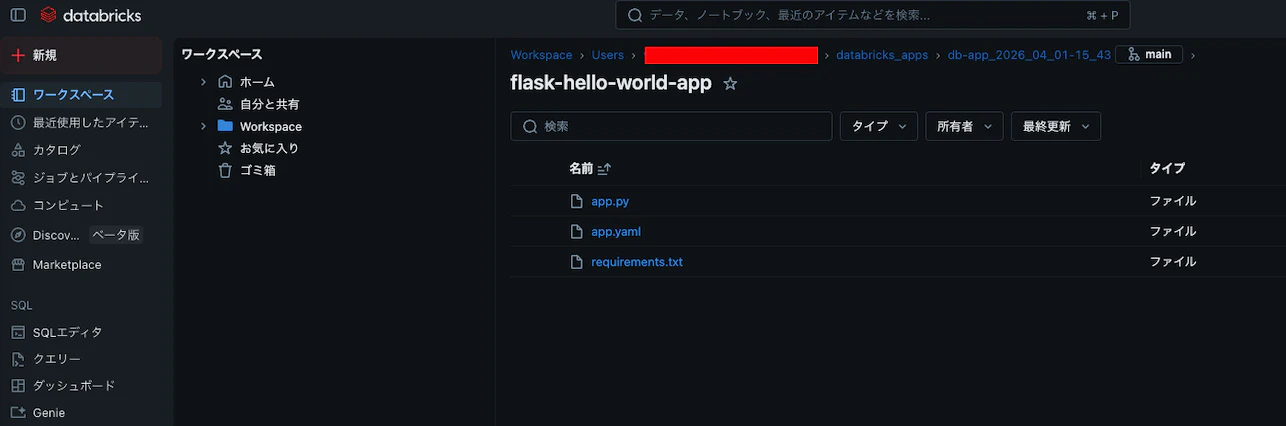1286x426 pixels.
Task: Click the dashboard grid icon
Action: click(x=18, y=386)
